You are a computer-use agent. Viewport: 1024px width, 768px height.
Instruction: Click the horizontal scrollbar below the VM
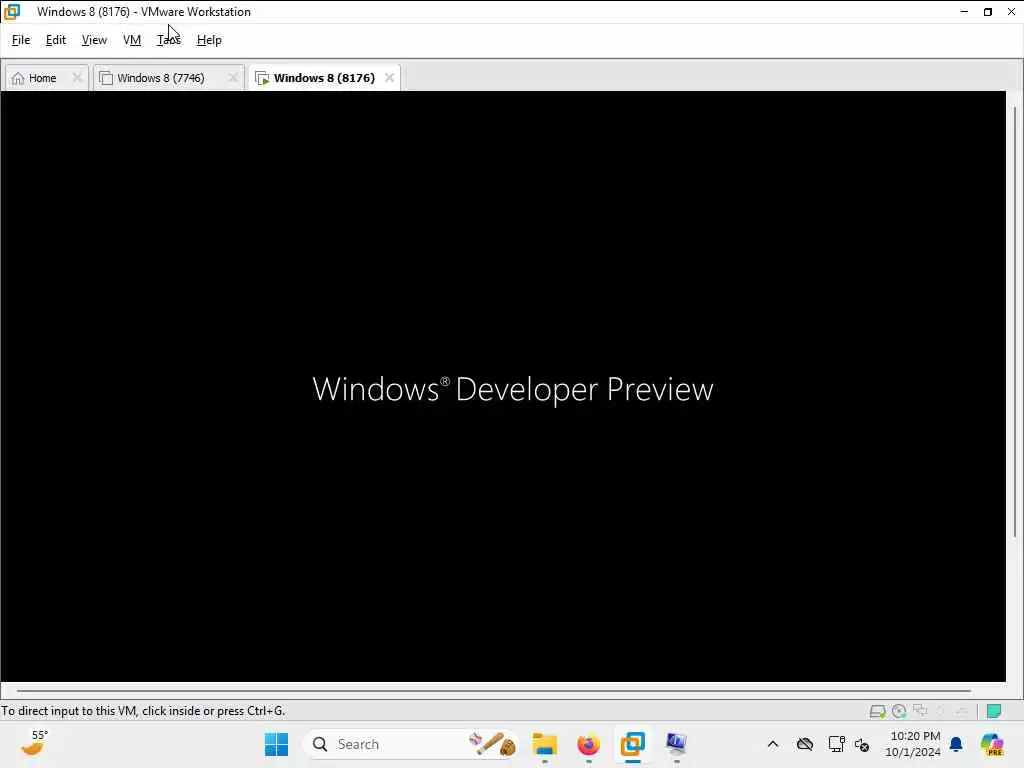pos(494,690)
